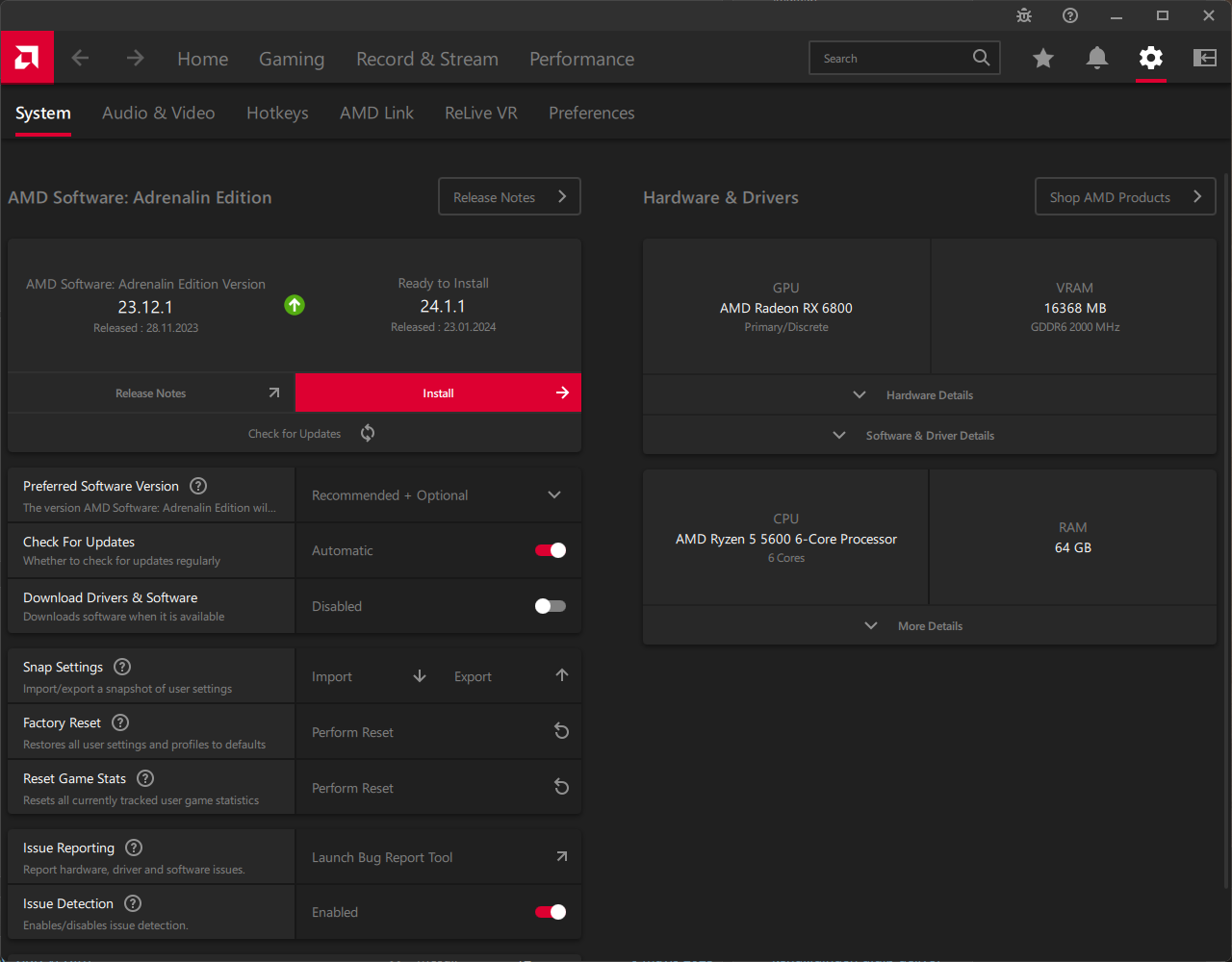The image size is (1232, 962).
Task: Show help for Reset Game Stats
Action: point(145,778)
